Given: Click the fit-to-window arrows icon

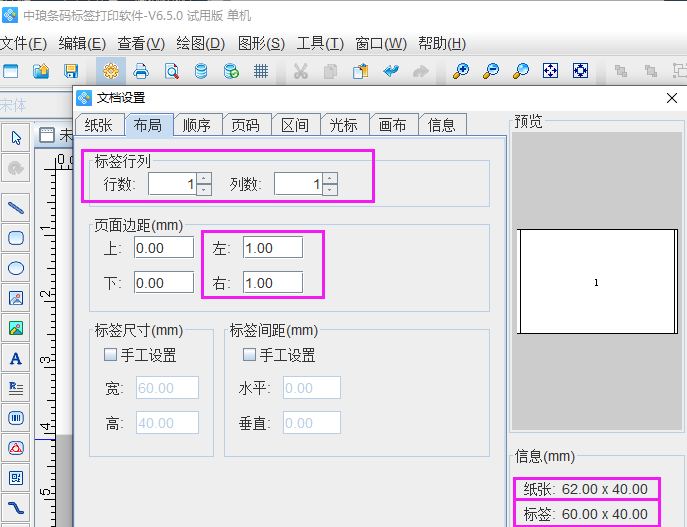Looking at the screenshot, I should pyautogui.click(x=550, y=71).
